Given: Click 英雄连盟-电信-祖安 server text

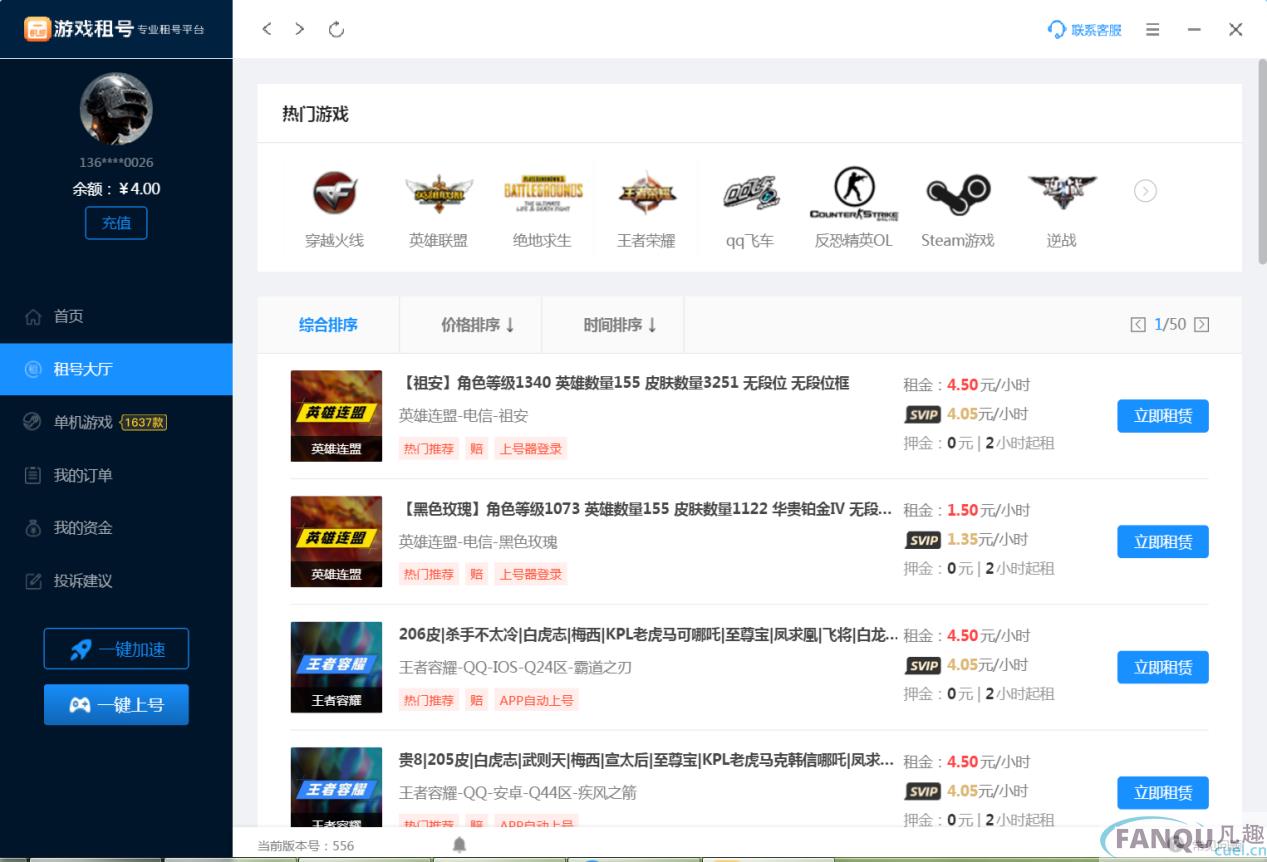Looking at the screenshot, I should (463, 416).
